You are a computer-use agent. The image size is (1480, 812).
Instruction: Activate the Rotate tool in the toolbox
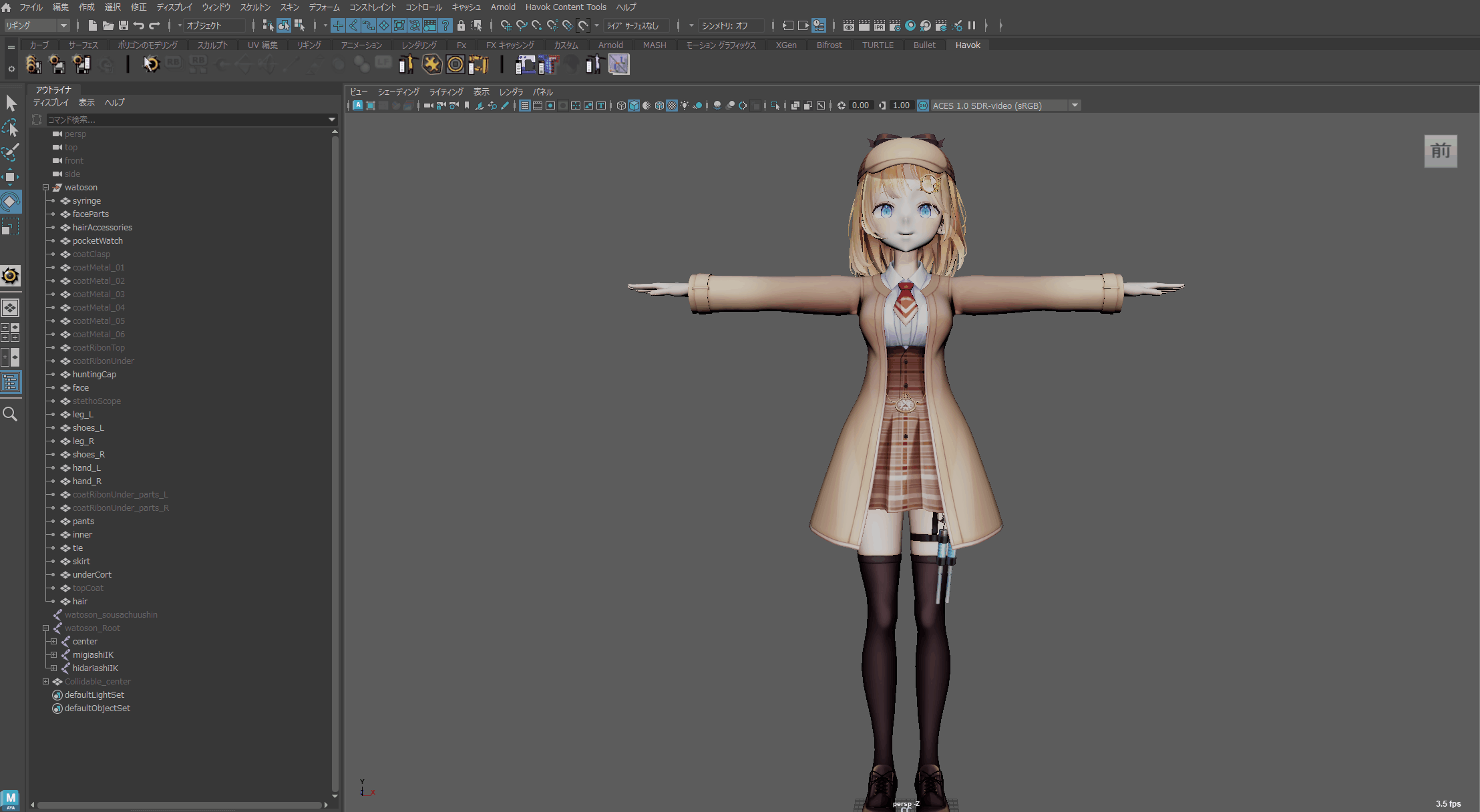click(x=11, y=201)
